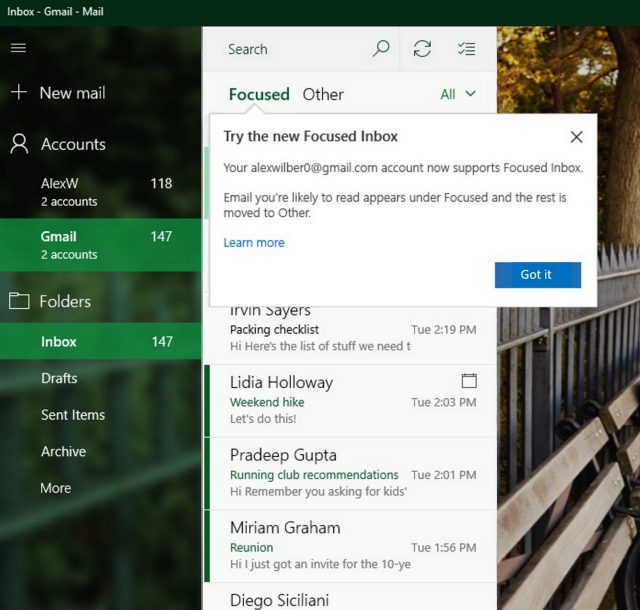Click in the Search field

[300, 49]
